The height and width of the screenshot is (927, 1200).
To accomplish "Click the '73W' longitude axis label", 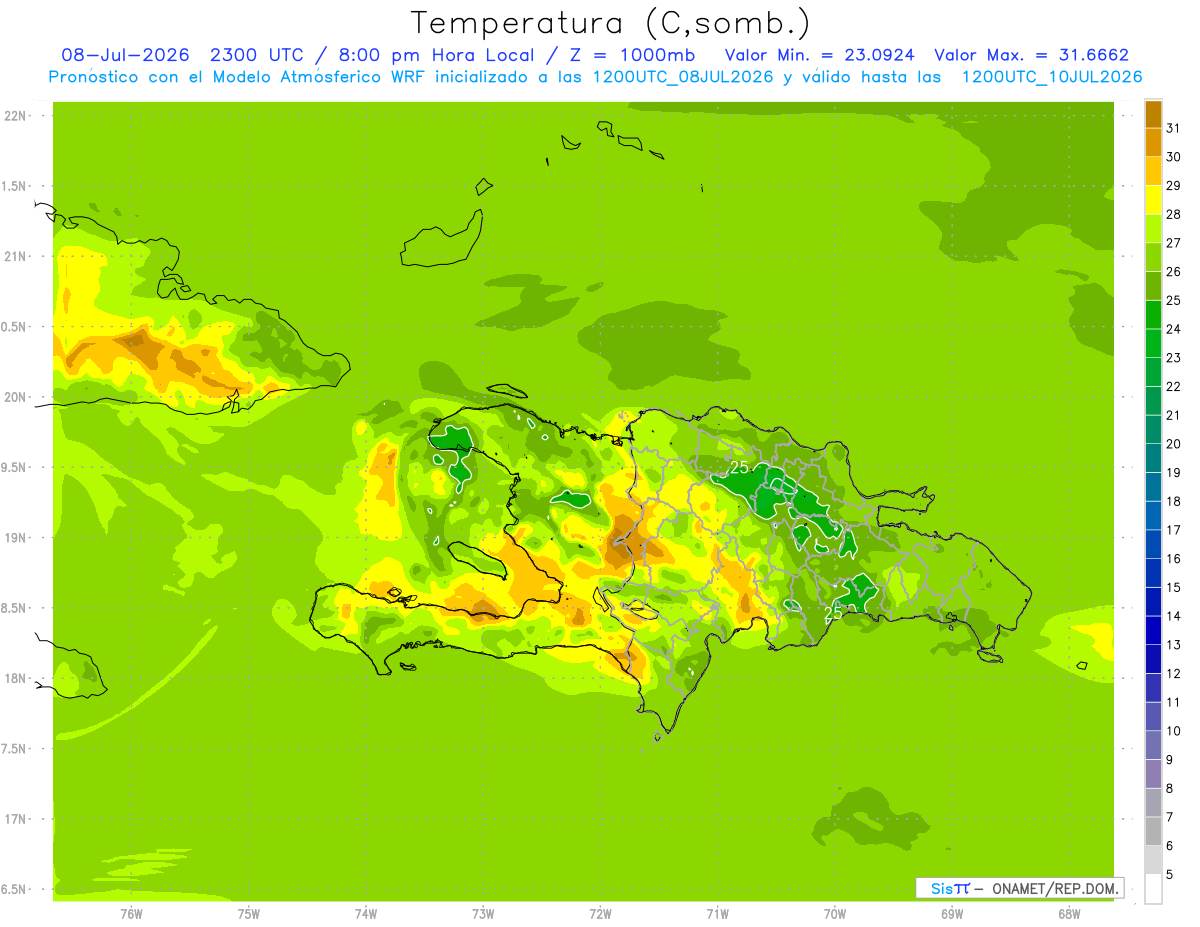I will pos(483,914).
